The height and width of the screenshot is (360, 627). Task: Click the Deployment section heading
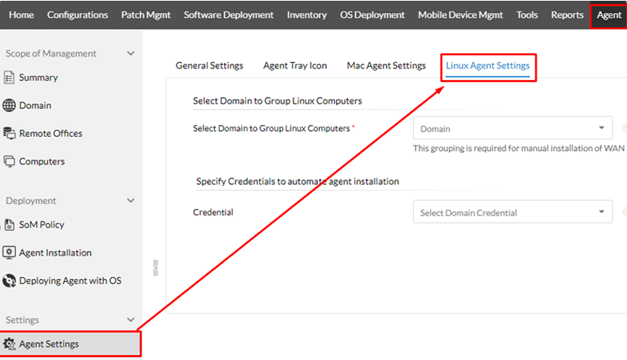[x=31, y=201]
